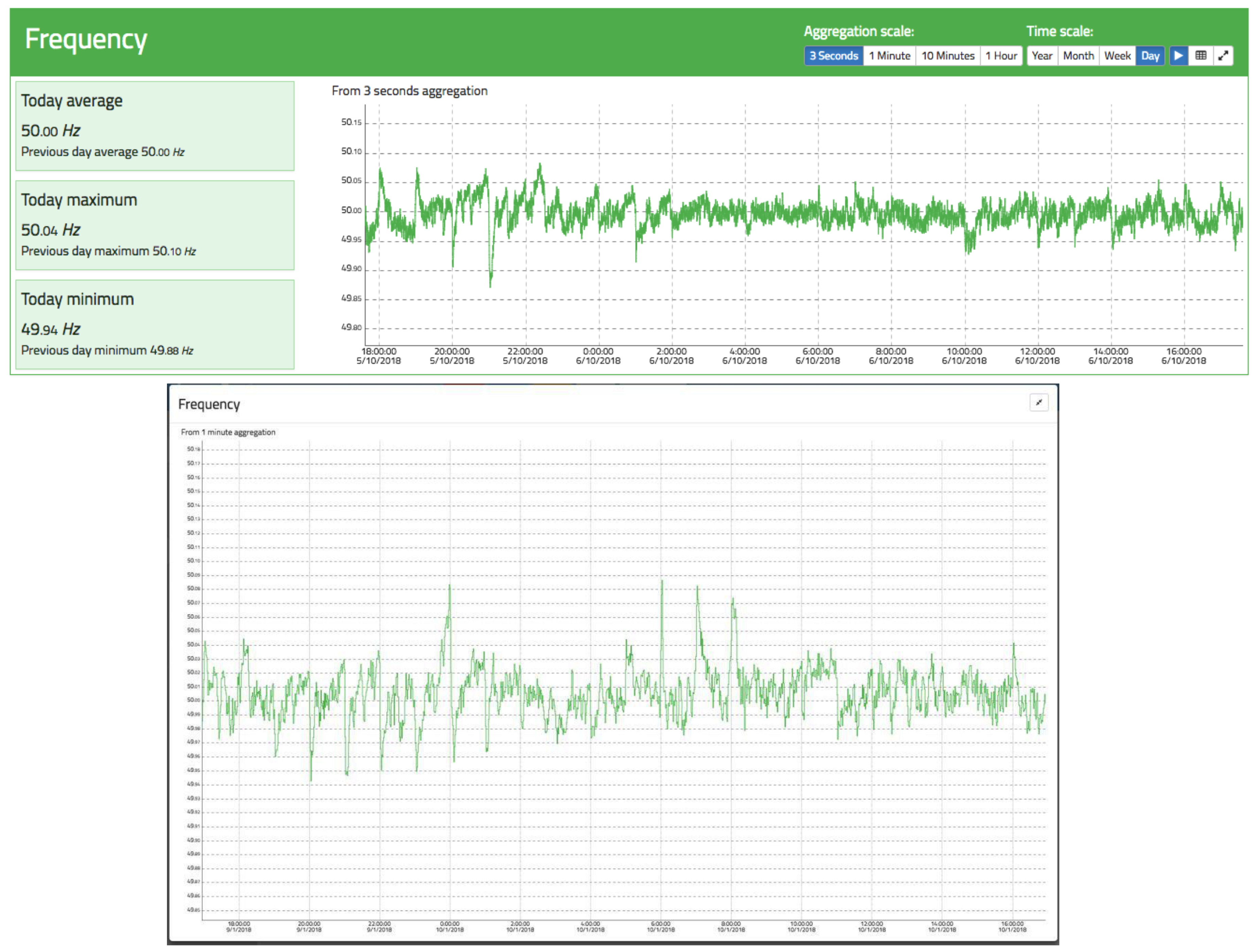Change time scale to Year
1255x952 pixels.
[1042, 56]
